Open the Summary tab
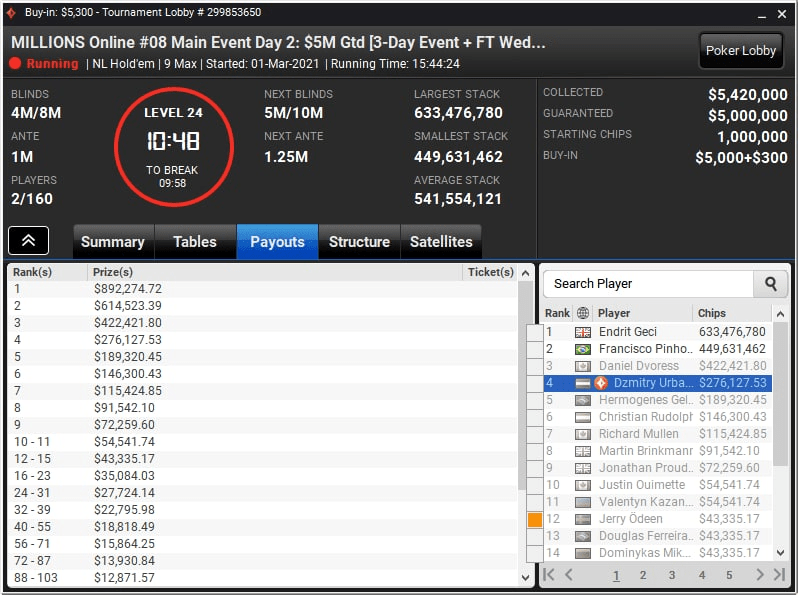 point(113,242)
